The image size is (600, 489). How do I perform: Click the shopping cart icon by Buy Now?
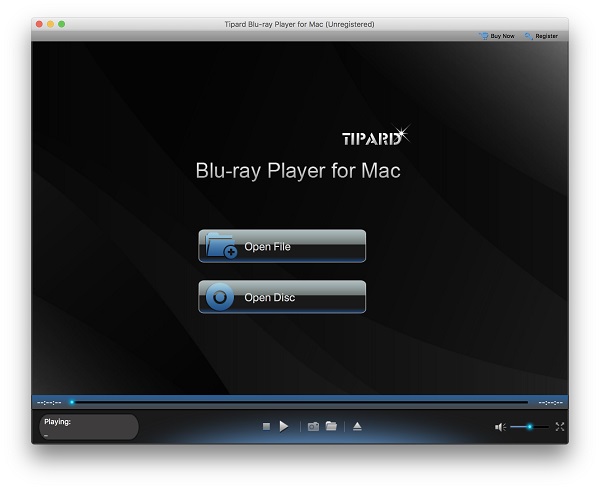click(484, 36)
